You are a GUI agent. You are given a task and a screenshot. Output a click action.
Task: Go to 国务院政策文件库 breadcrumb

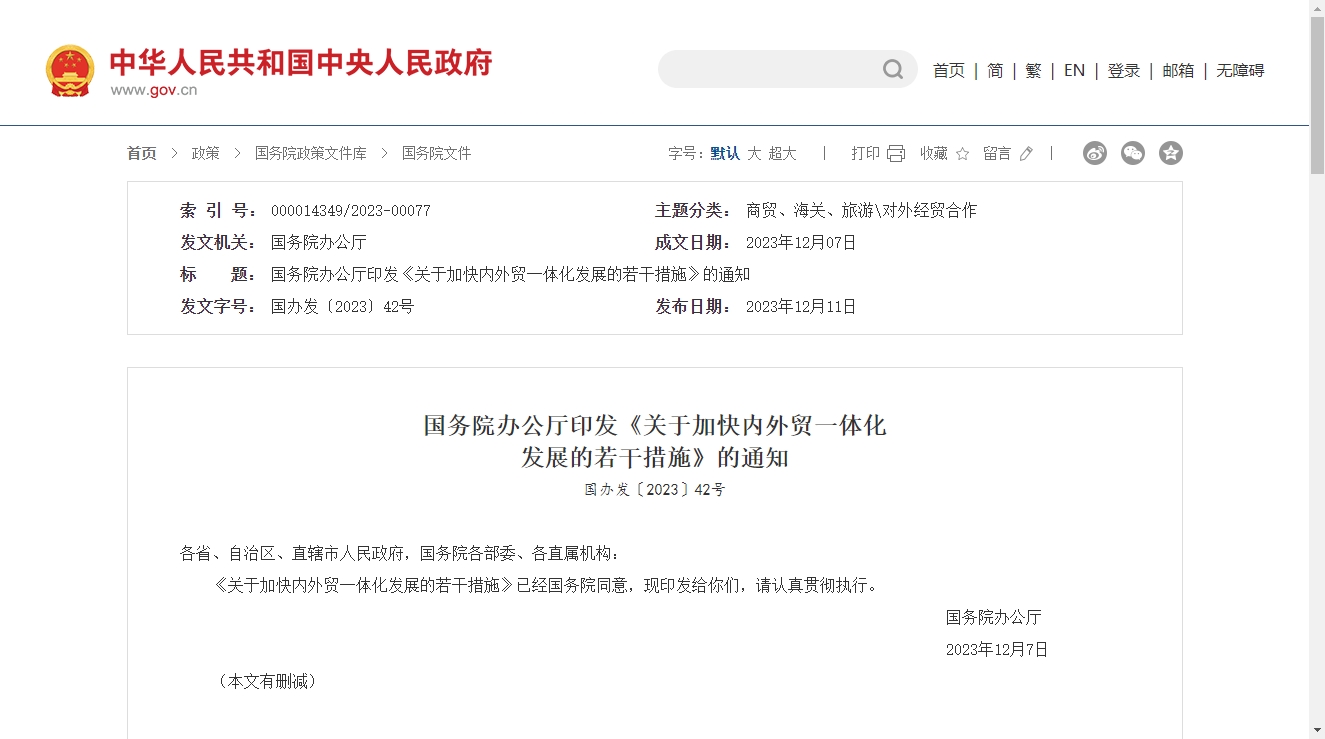click(311, 153)
